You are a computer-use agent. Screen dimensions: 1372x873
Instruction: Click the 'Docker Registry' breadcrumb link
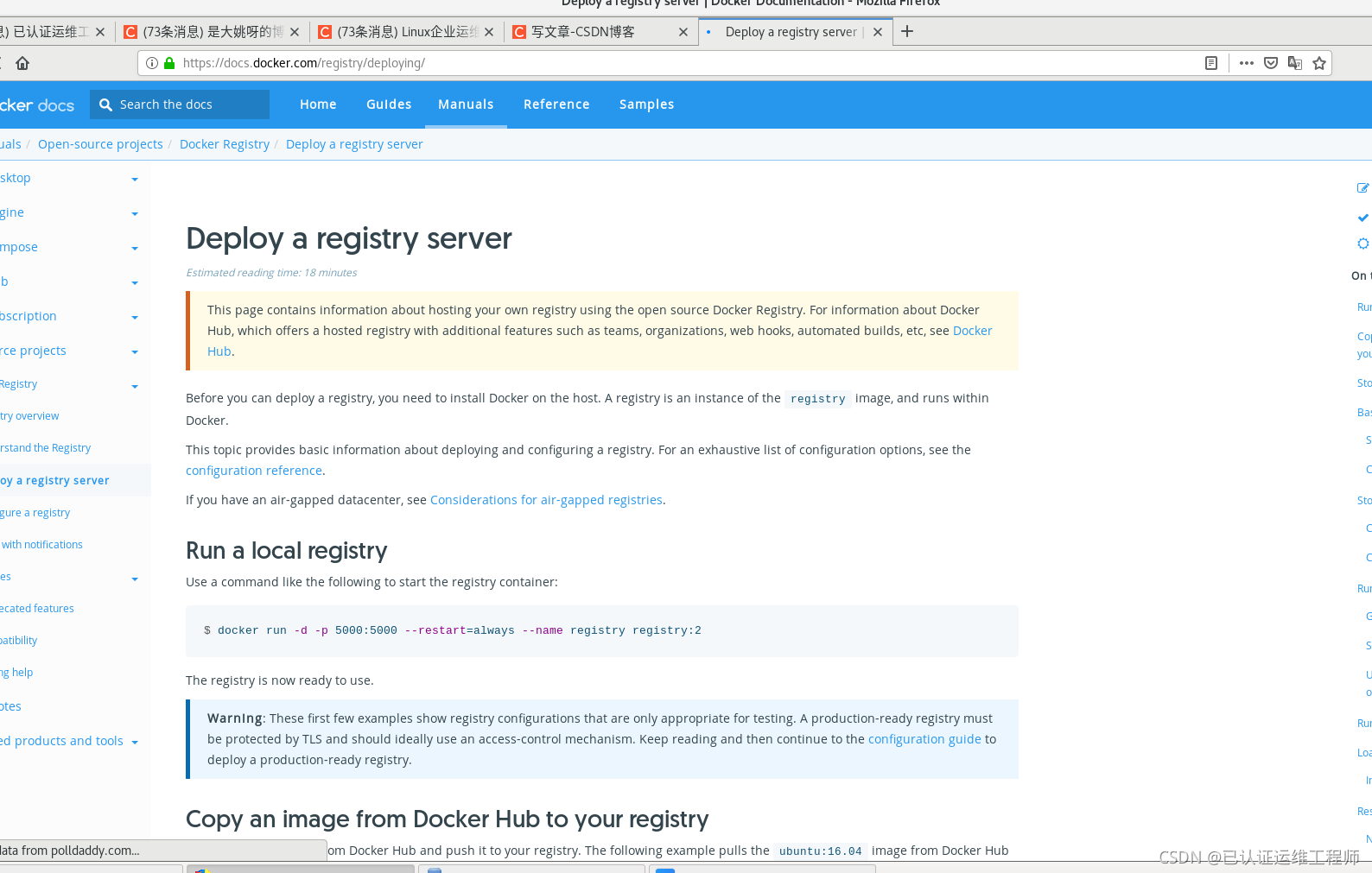point(225,144)
